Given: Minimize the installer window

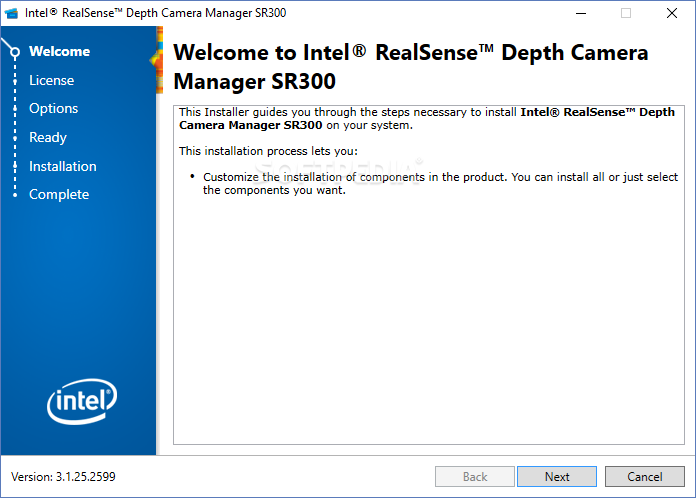Looking at the screenshot, I should pyautogui.click(x=581, y=13).
